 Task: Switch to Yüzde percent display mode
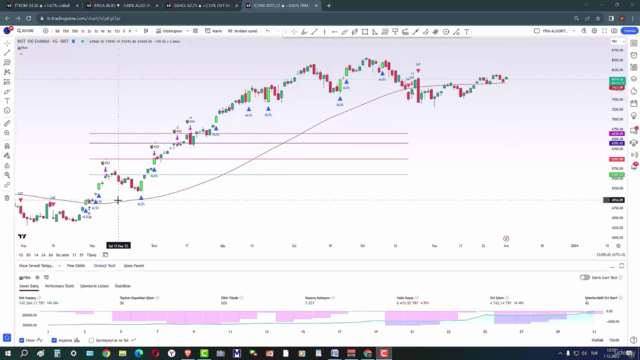pos(614,340)
